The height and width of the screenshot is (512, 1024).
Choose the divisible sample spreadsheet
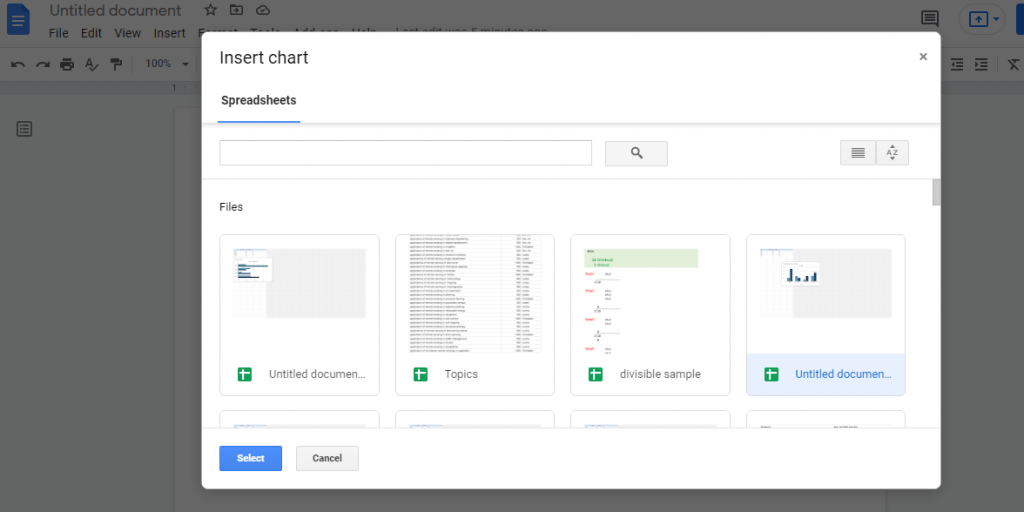[650, 315]
